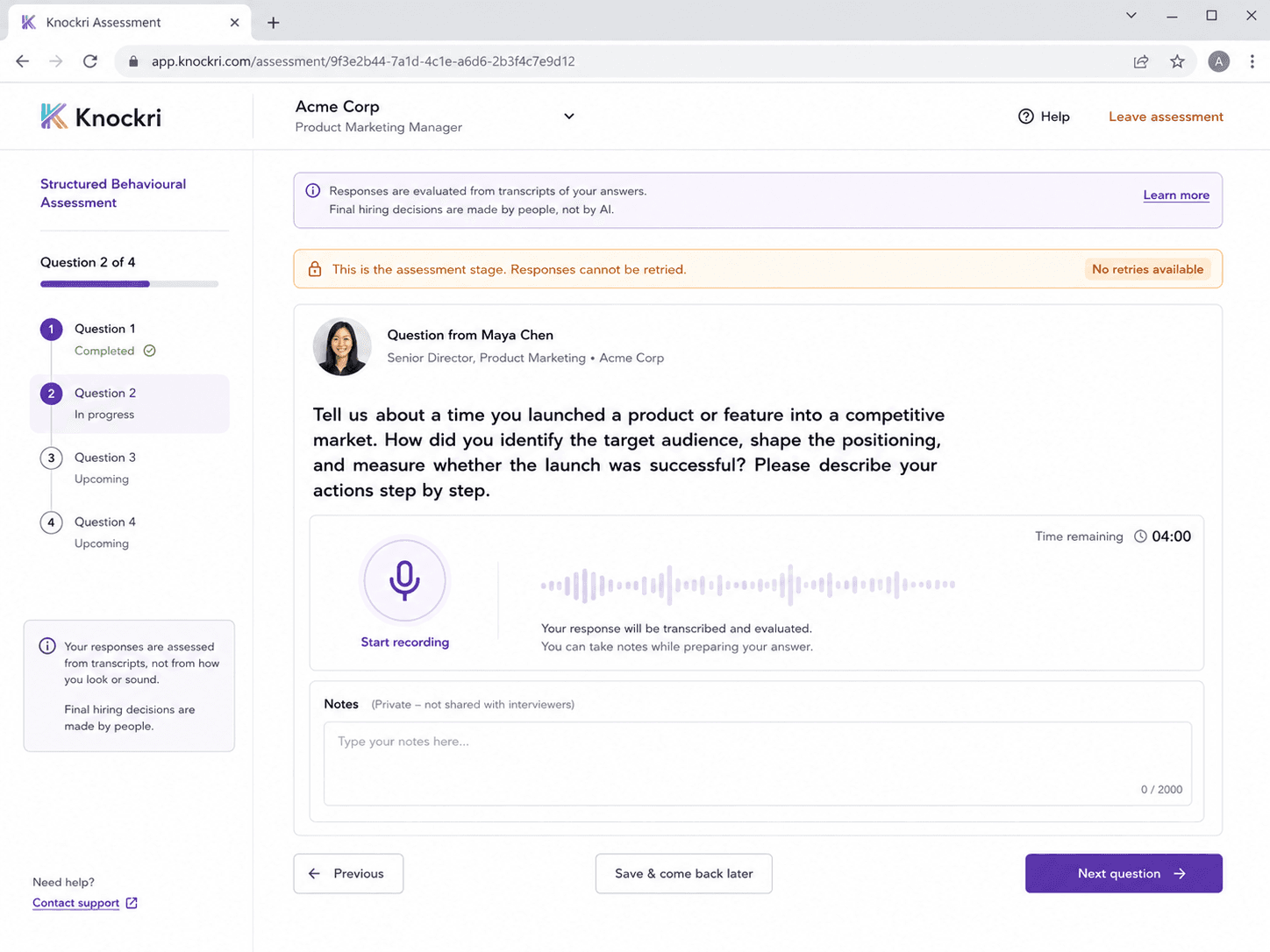Click the Help text link

(1055, 117)
